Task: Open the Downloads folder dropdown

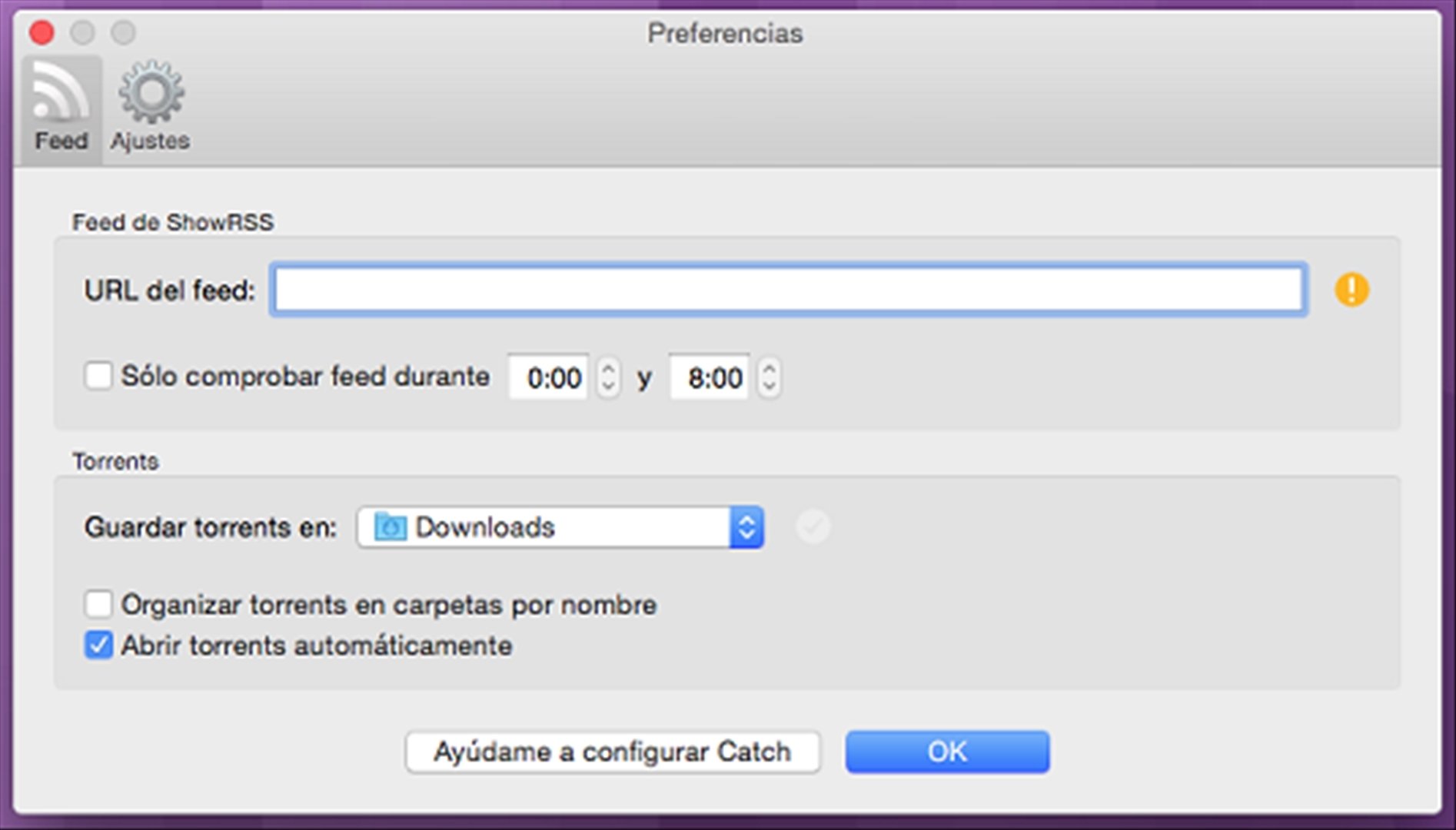Action: 560,527
